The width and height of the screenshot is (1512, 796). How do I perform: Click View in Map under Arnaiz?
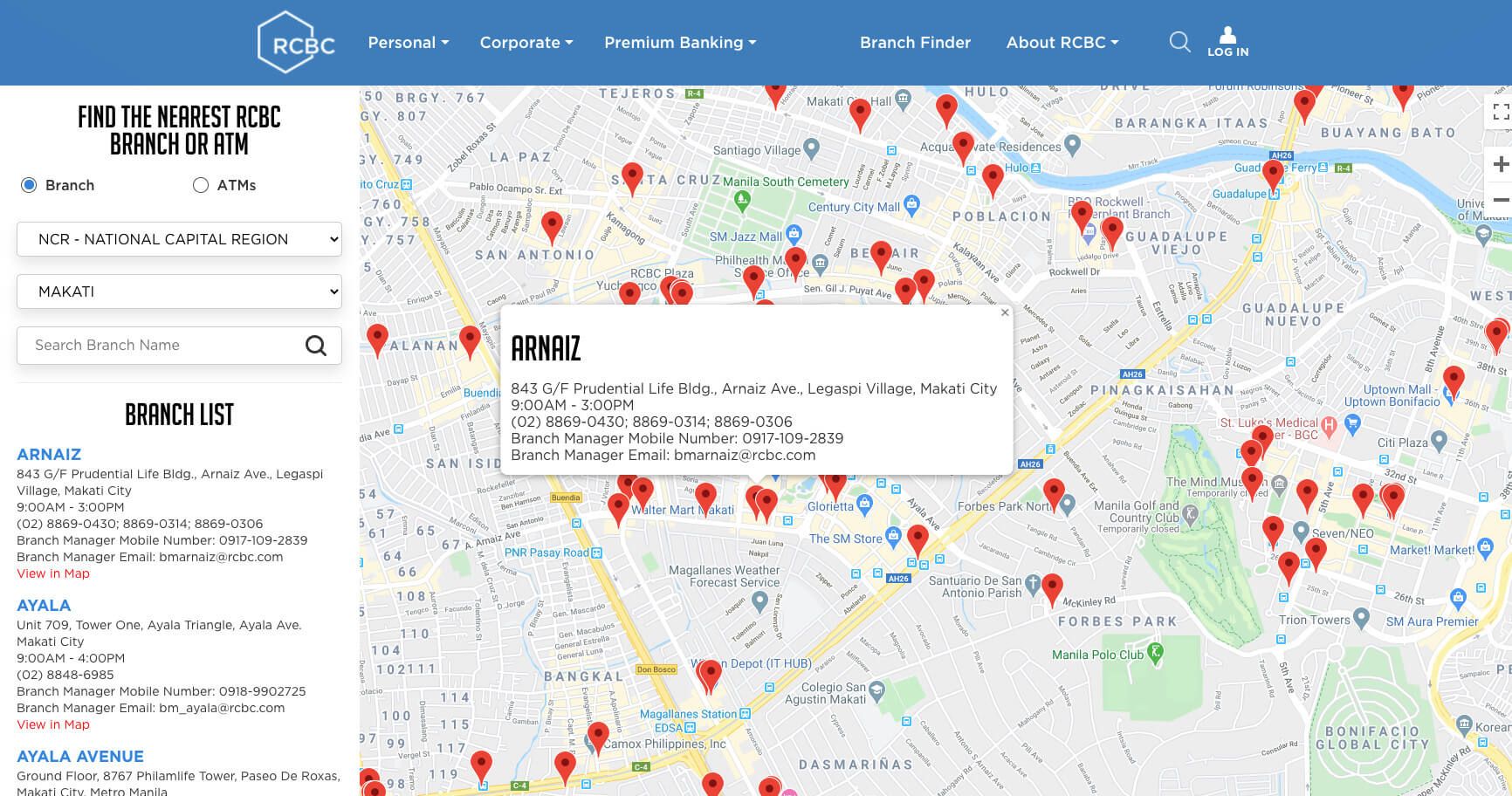53,573
